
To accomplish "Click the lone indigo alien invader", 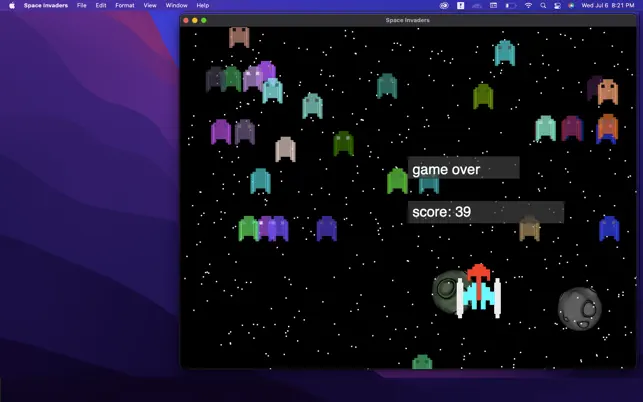I will [x=327, y=228].
